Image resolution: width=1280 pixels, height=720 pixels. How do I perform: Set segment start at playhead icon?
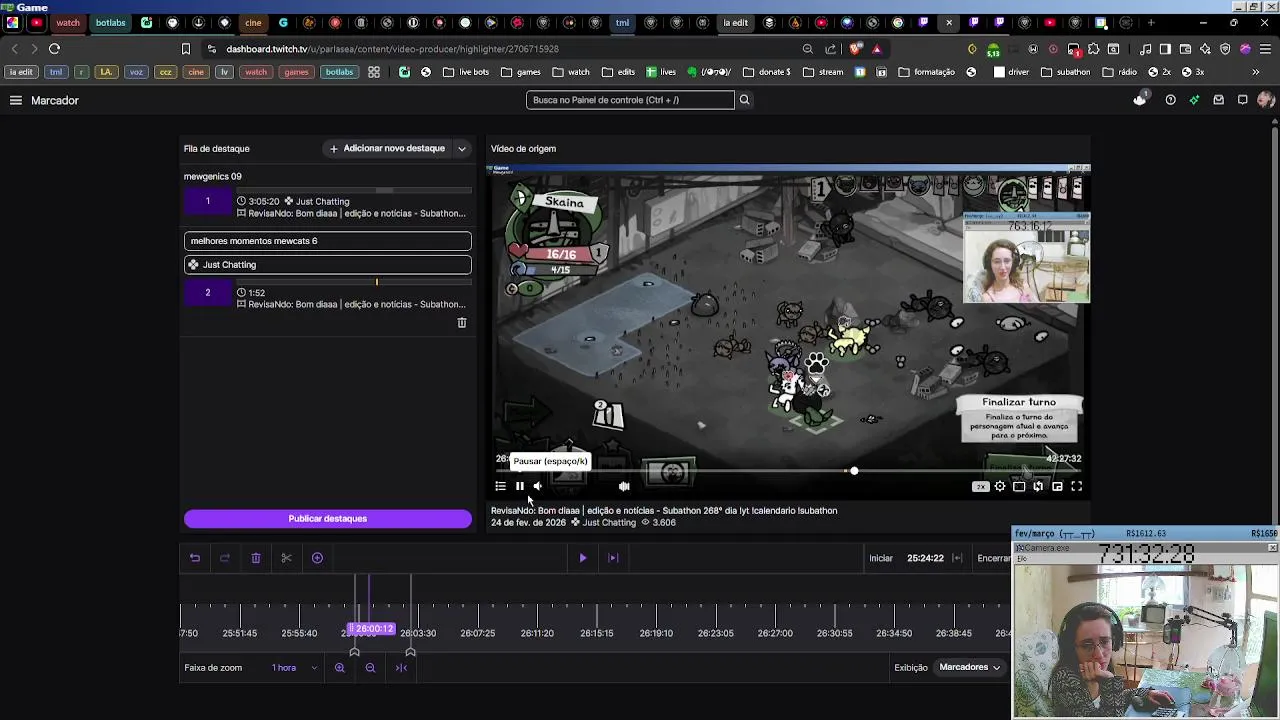[x=957, y=558]
